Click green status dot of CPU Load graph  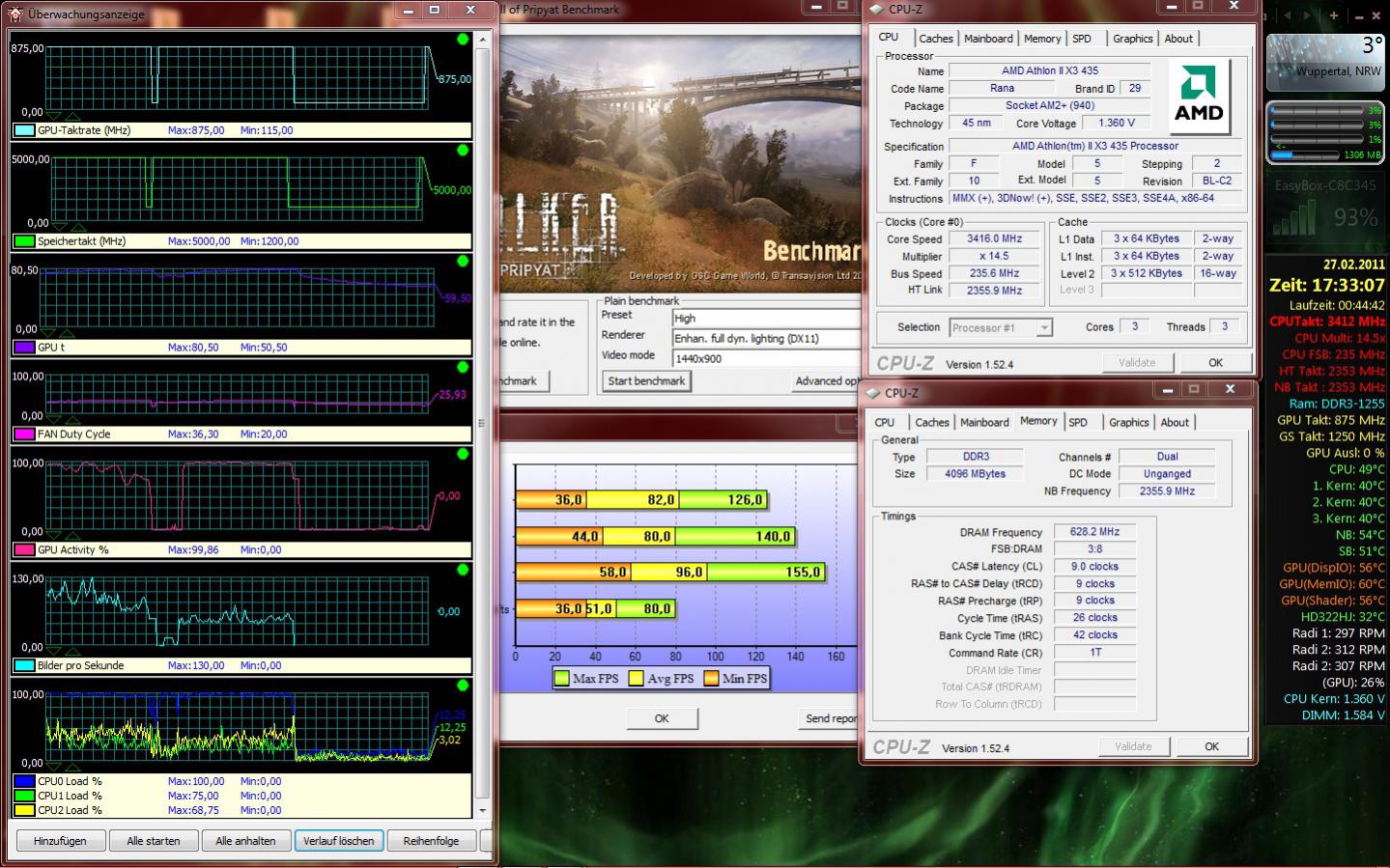tap(463, 686)
